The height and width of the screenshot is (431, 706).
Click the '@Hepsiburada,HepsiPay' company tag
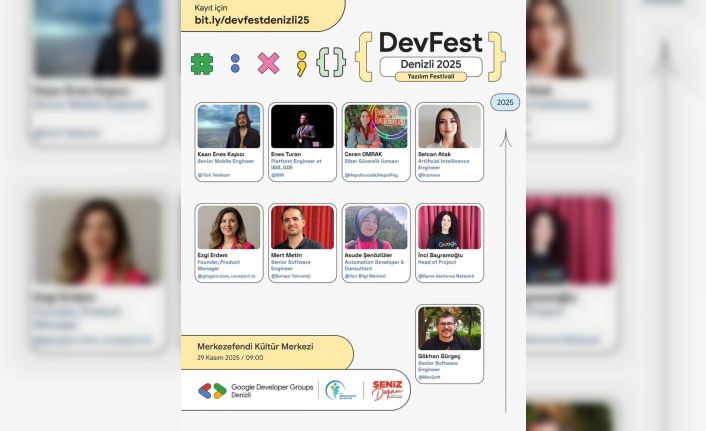coord(371,175)
